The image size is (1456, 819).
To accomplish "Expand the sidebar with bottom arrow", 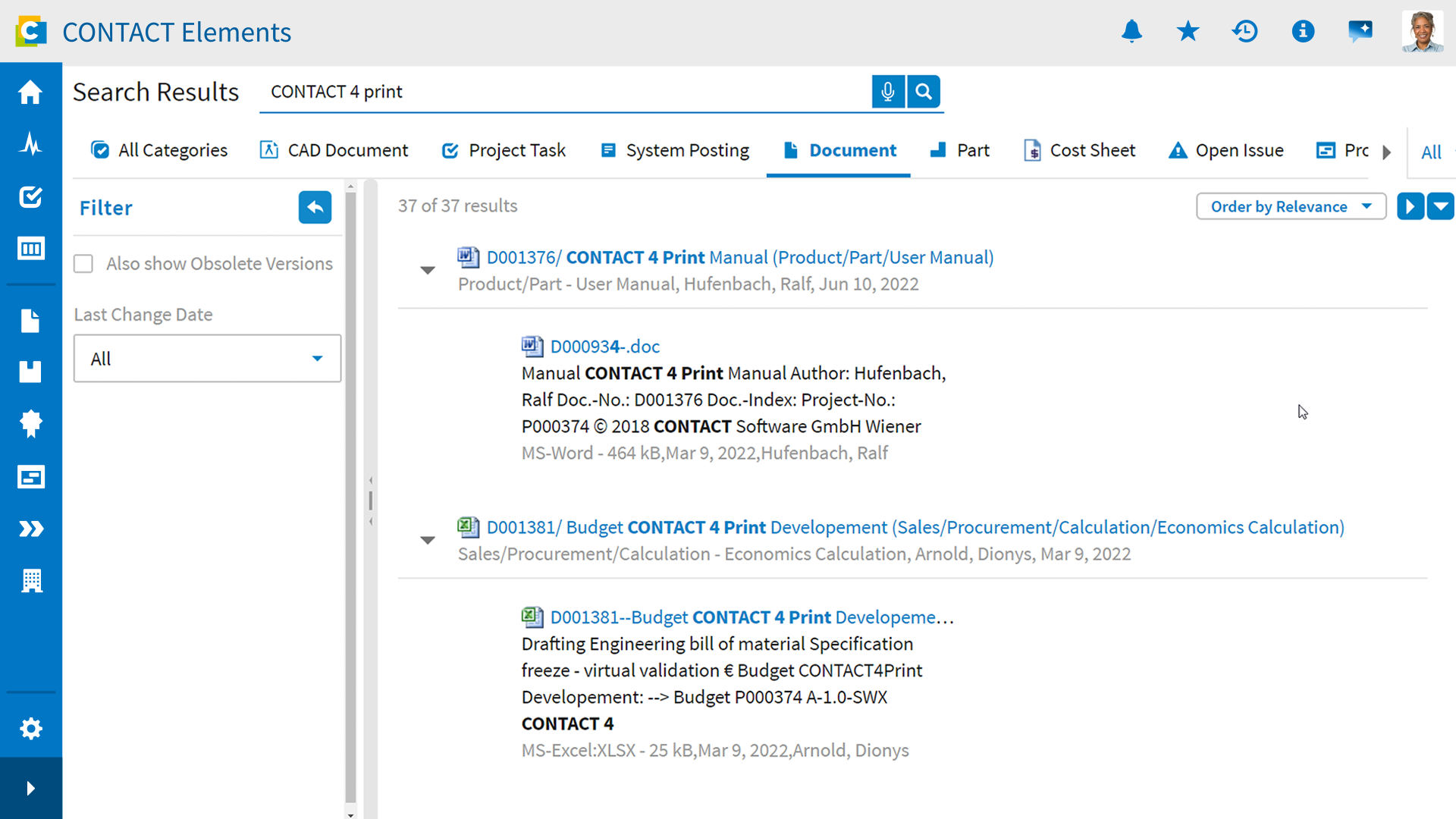I will [30, 788].
